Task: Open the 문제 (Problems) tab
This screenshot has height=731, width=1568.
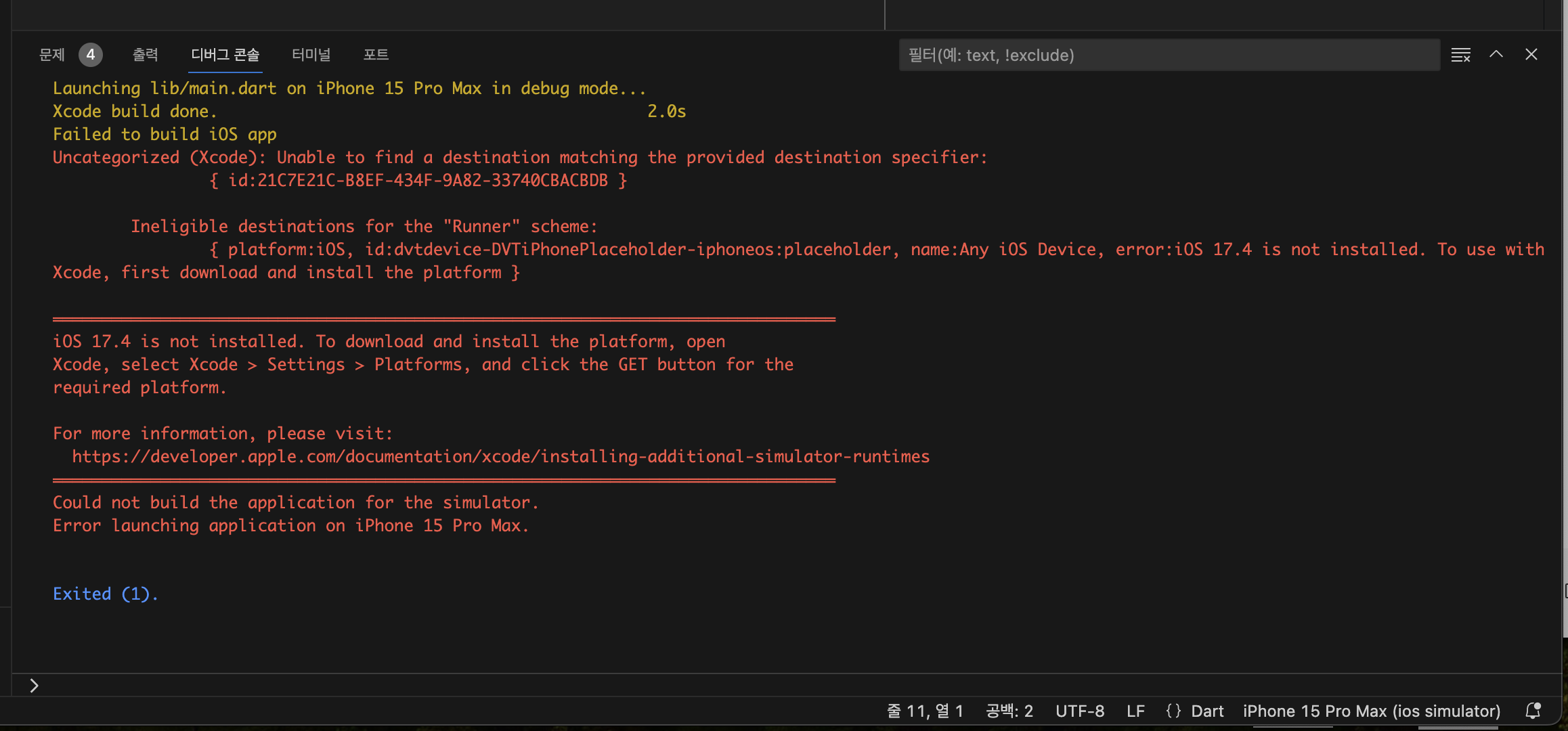Action: tap(52, 55)
